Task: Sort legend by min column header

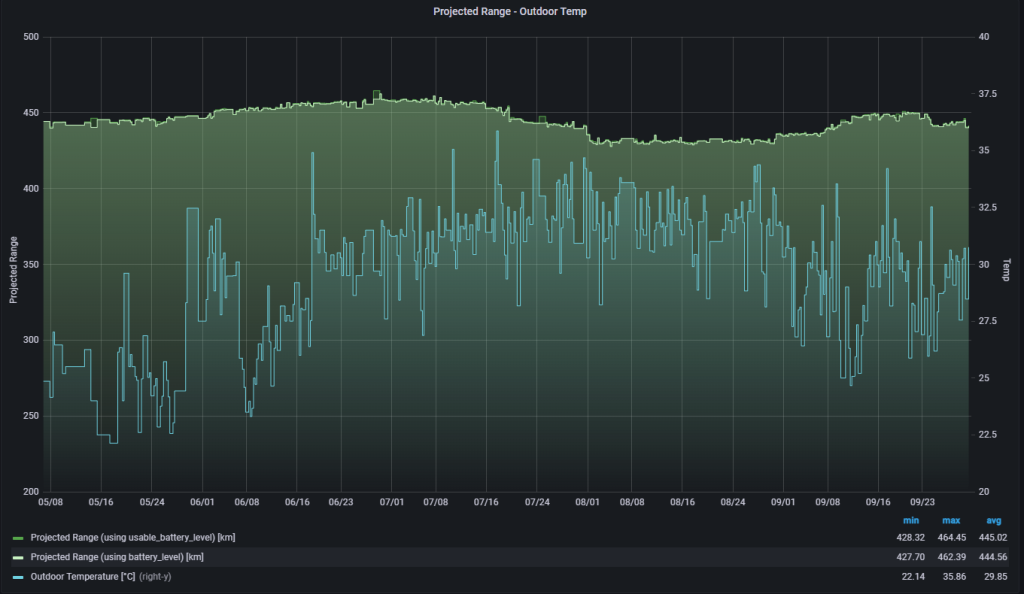Action: coord(909,520)
